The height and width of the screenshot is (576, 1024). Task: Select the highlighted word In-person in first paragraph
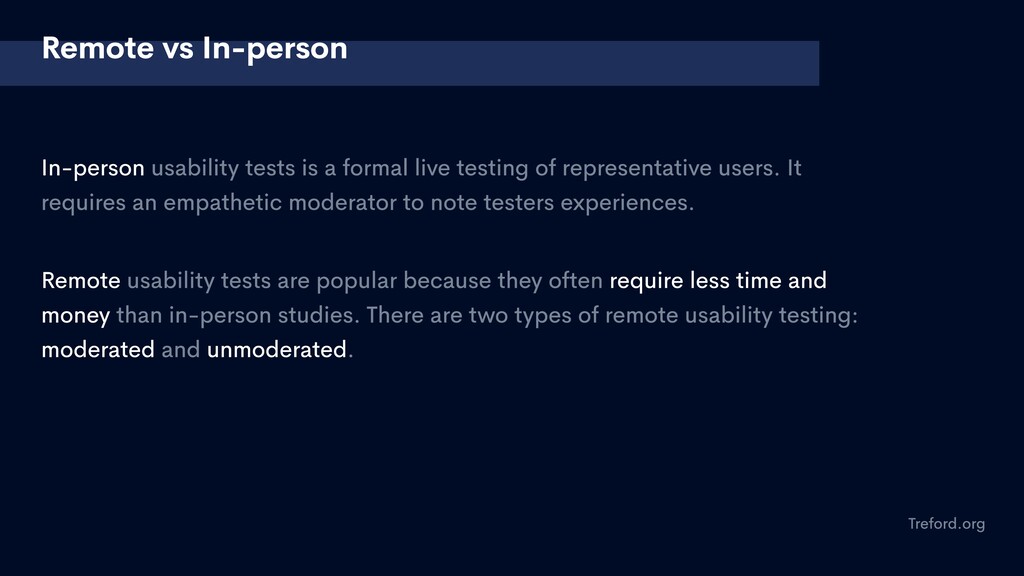pos(93,168)
